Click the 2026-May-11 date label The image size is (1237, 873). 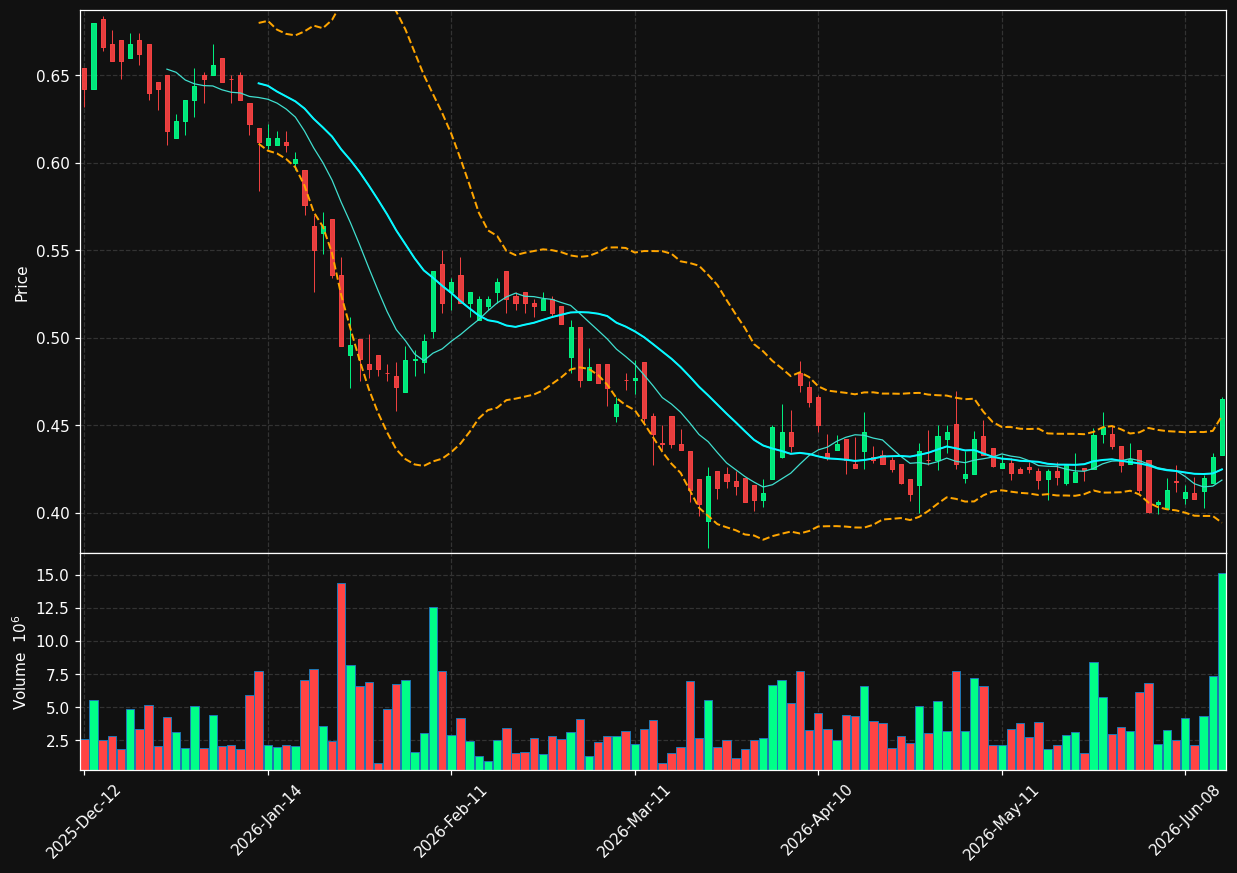[1001, 821]
